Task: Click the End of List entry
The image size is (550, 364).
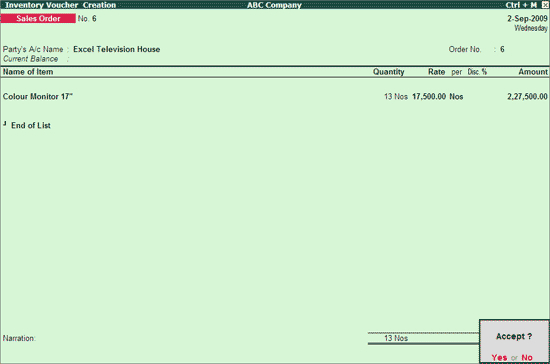Action: (31, 126)
